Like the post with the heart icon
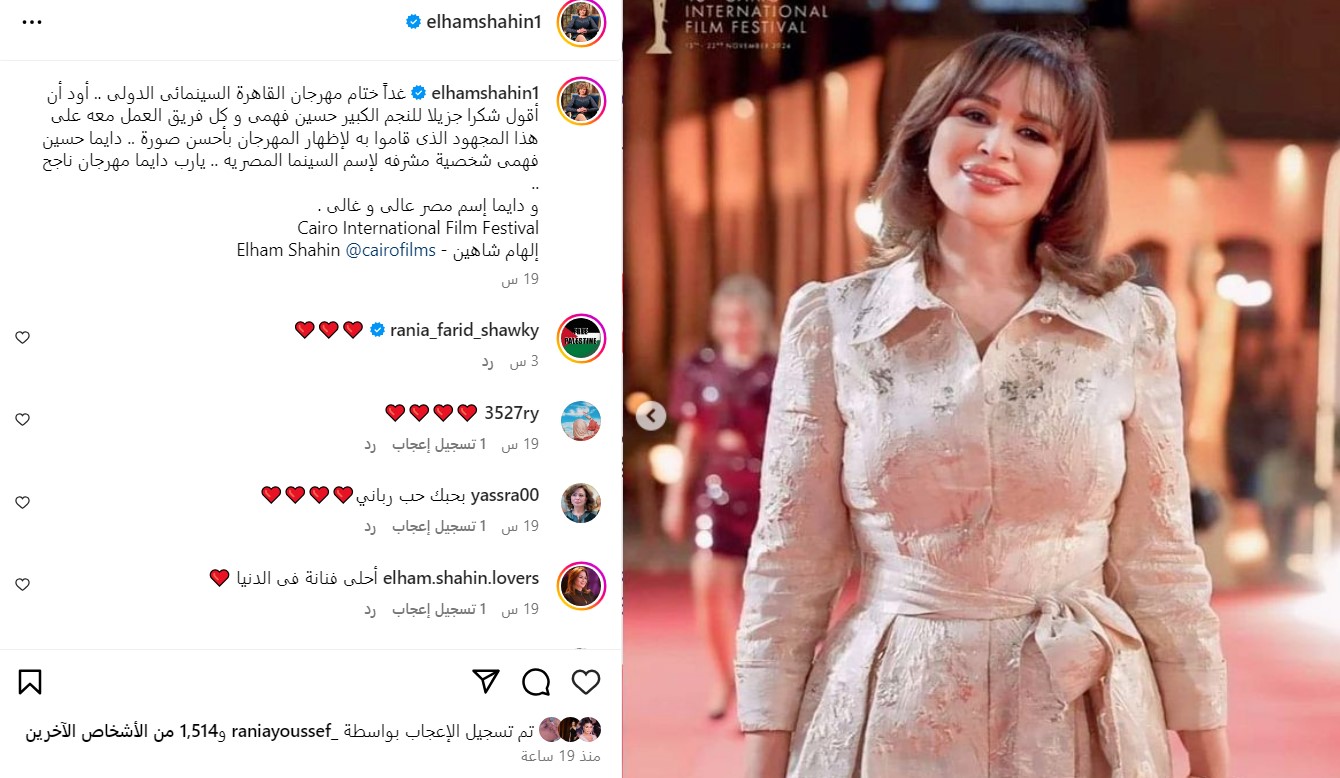 point(586,682)
